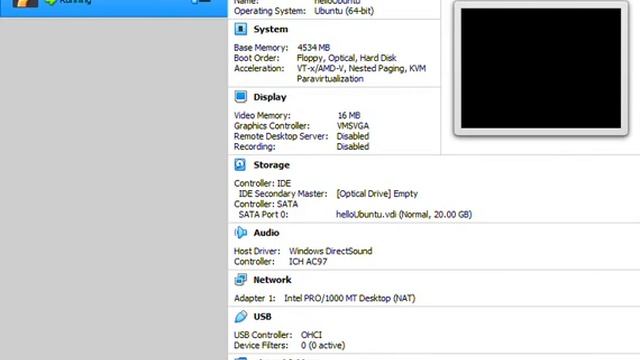Click the Base Memory value 4534 MB
Viewport: 640px width, 360px height.
(313, 48)
